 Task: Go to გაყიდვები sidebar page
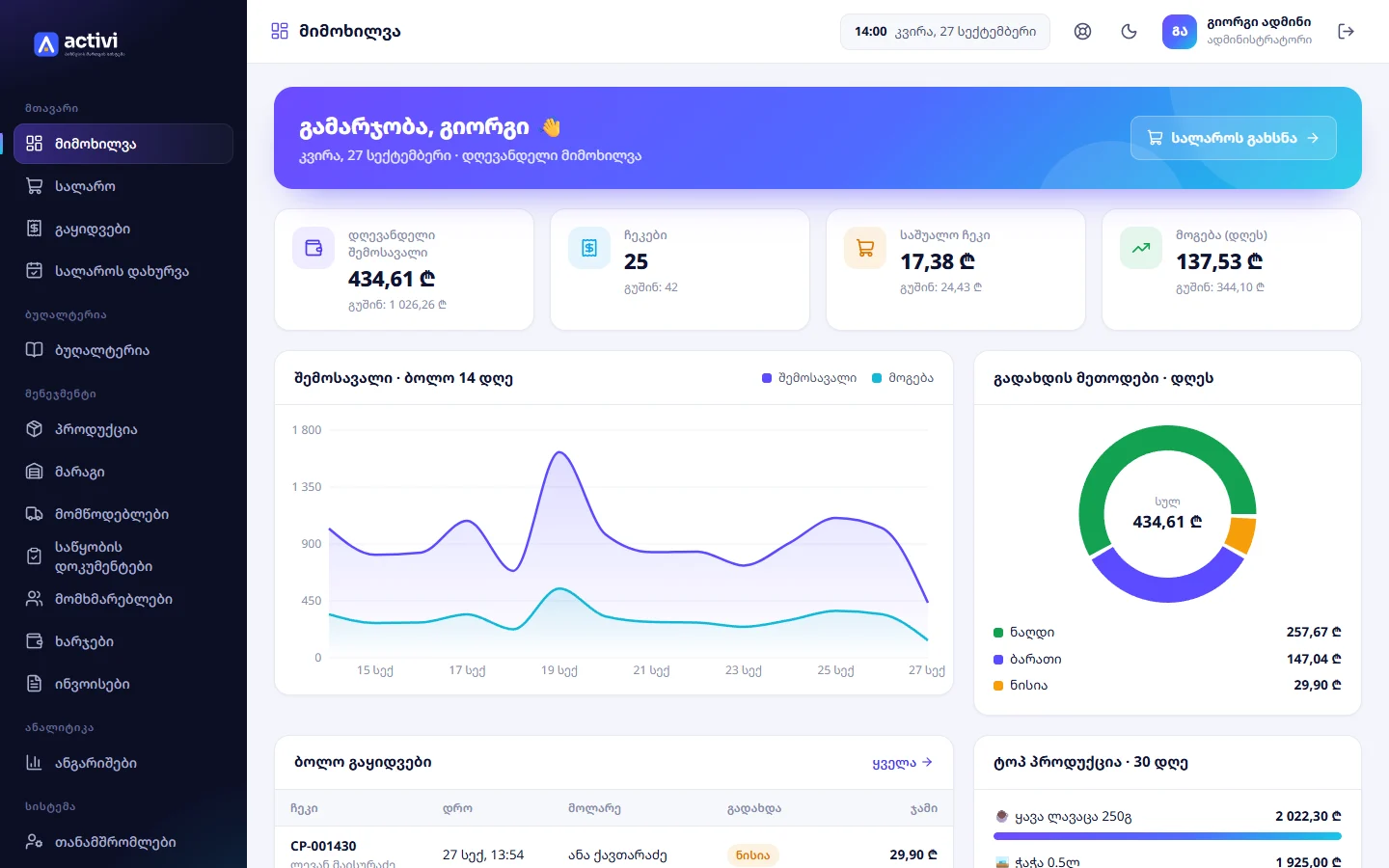point(123,229)
